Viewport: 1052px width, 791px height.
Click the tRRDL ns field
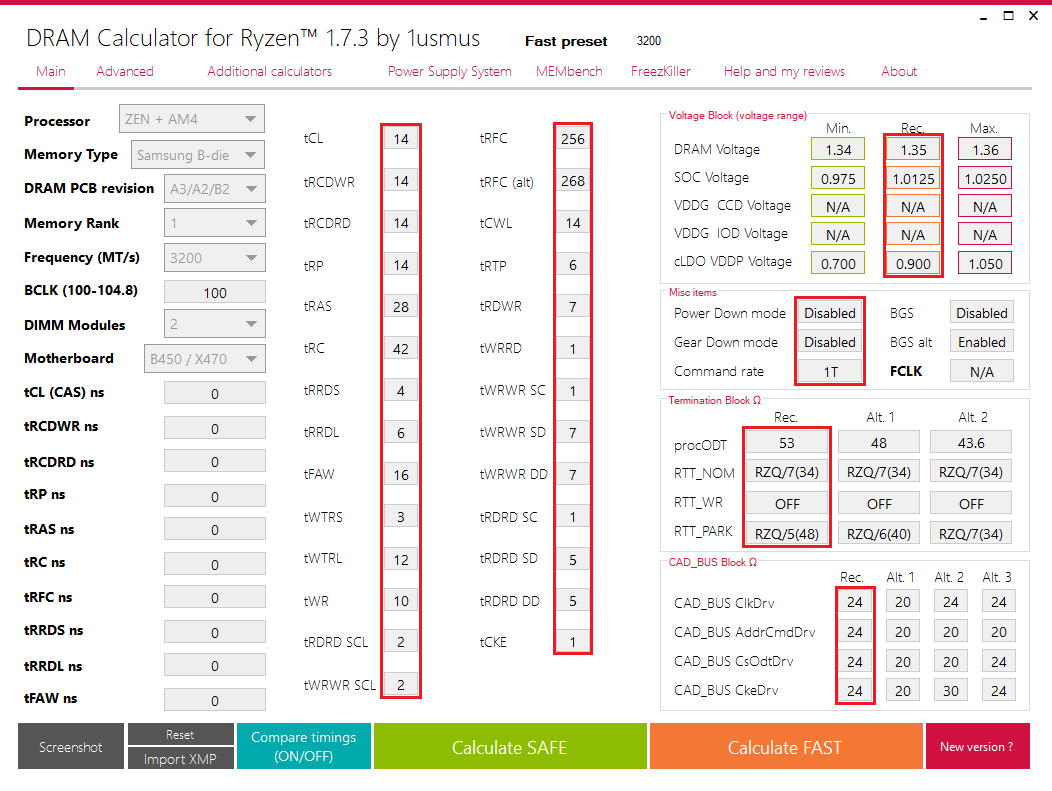tap(215, 666)
